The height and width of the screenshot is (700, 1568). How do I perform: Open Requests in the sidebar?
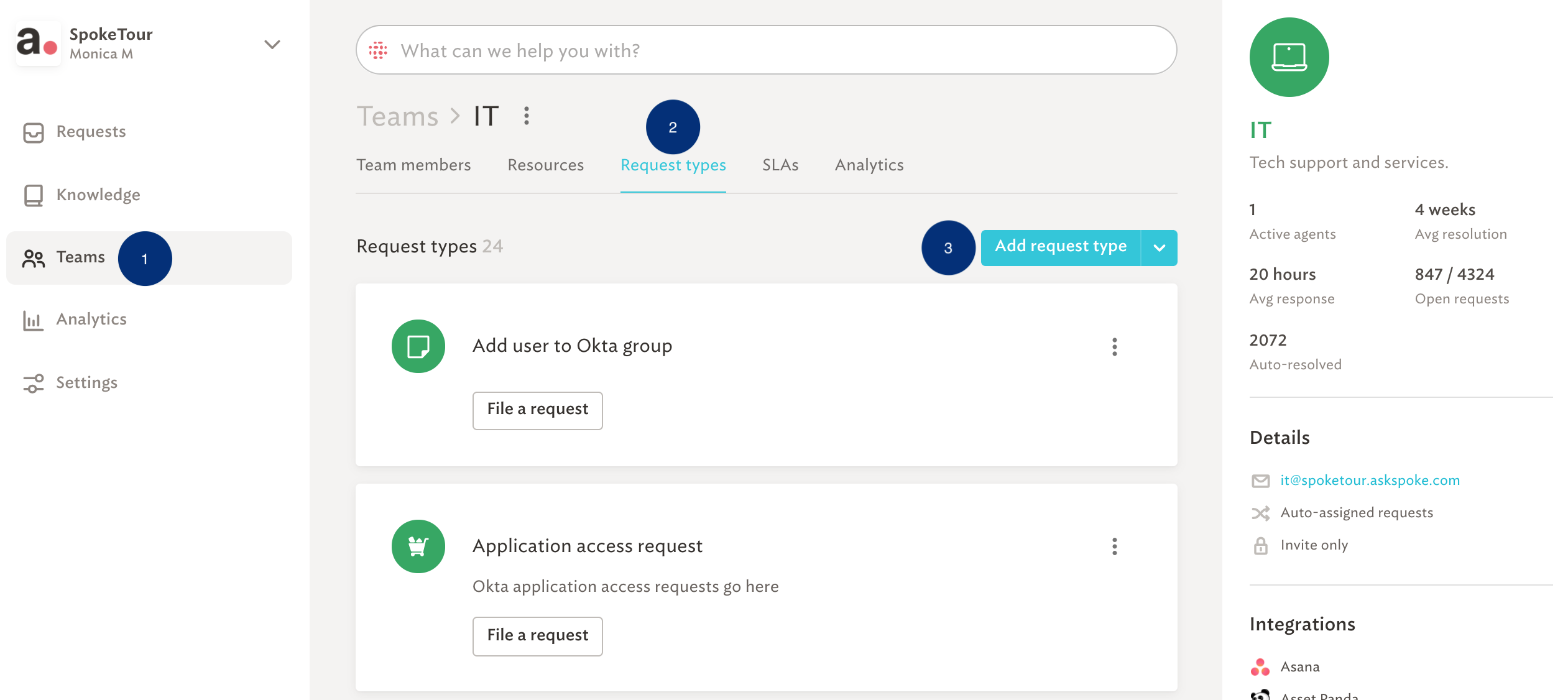point(149,132)
